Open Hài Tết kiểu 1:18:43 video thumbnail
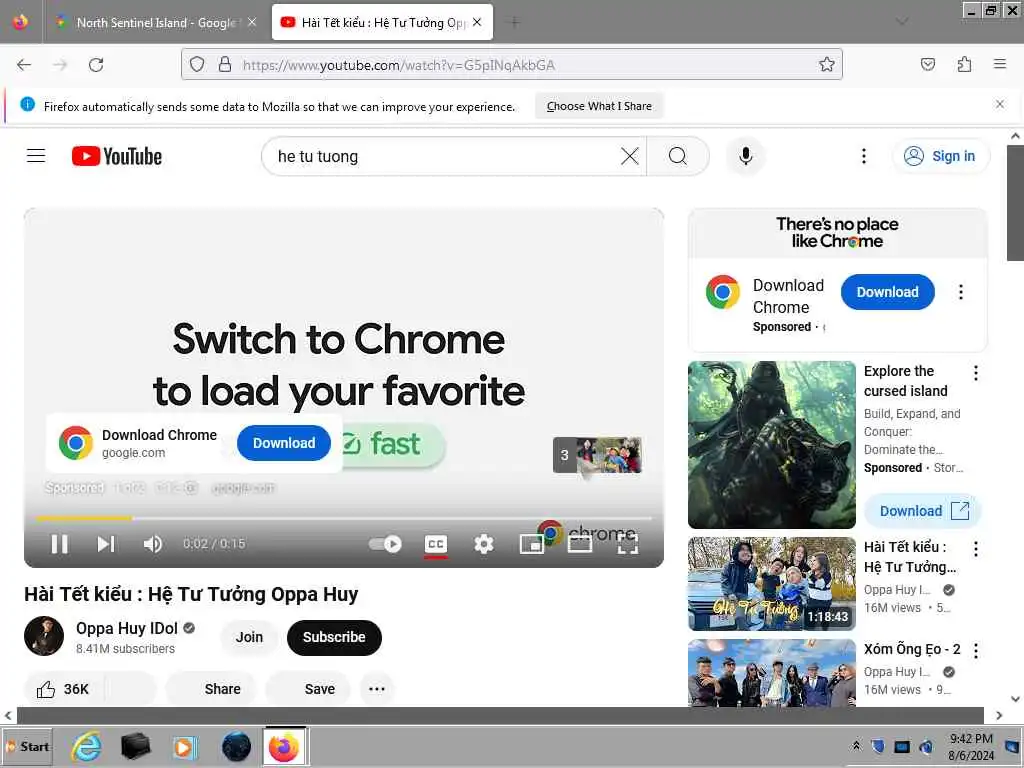Viewport: 1024px width, 768px height. tap(772, 584)
